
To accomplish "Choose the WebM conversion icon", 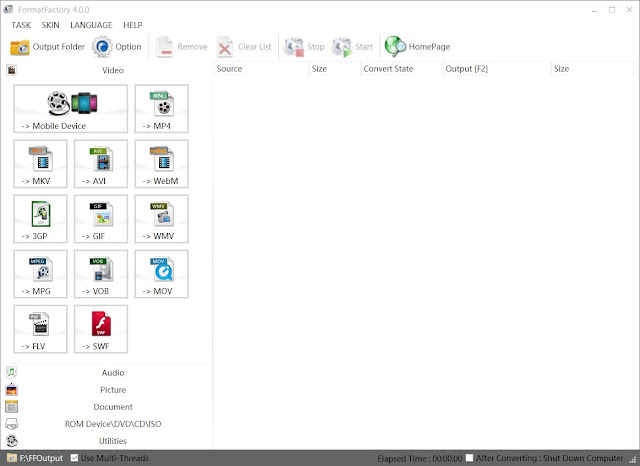I will (x=162, y=164).
